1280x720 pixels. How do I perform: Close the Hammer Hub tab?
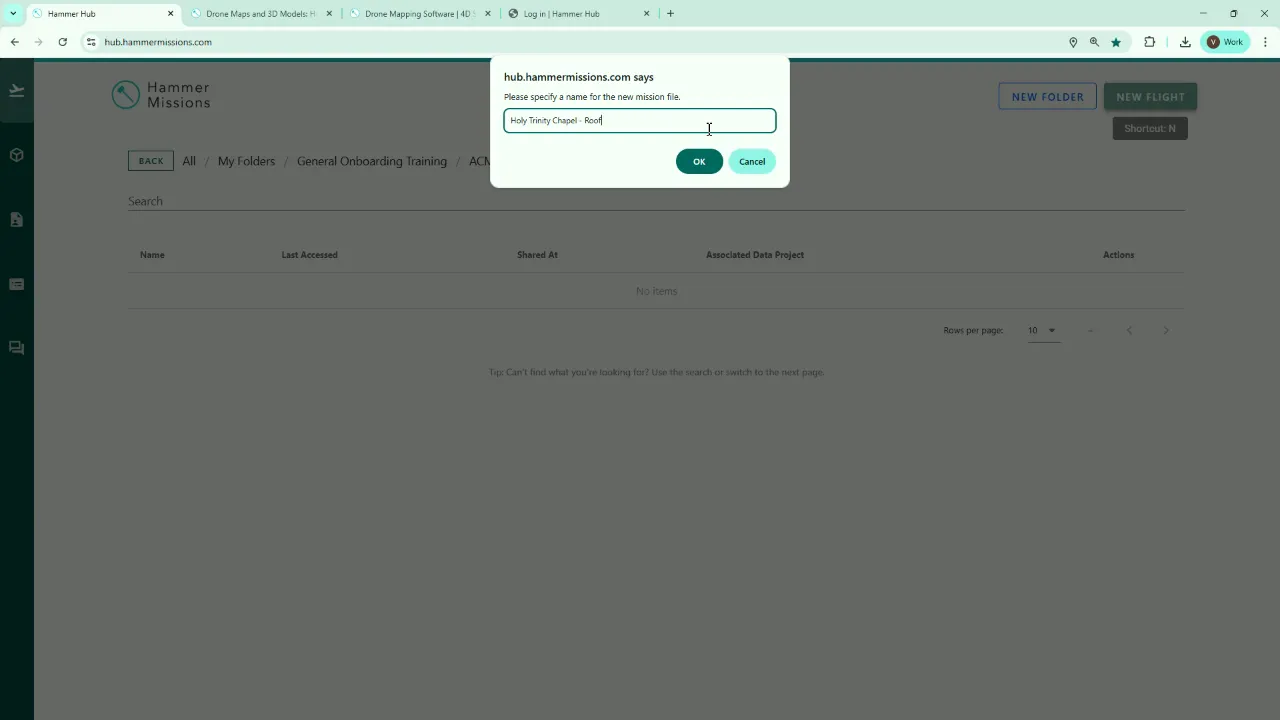click(170, 14)
